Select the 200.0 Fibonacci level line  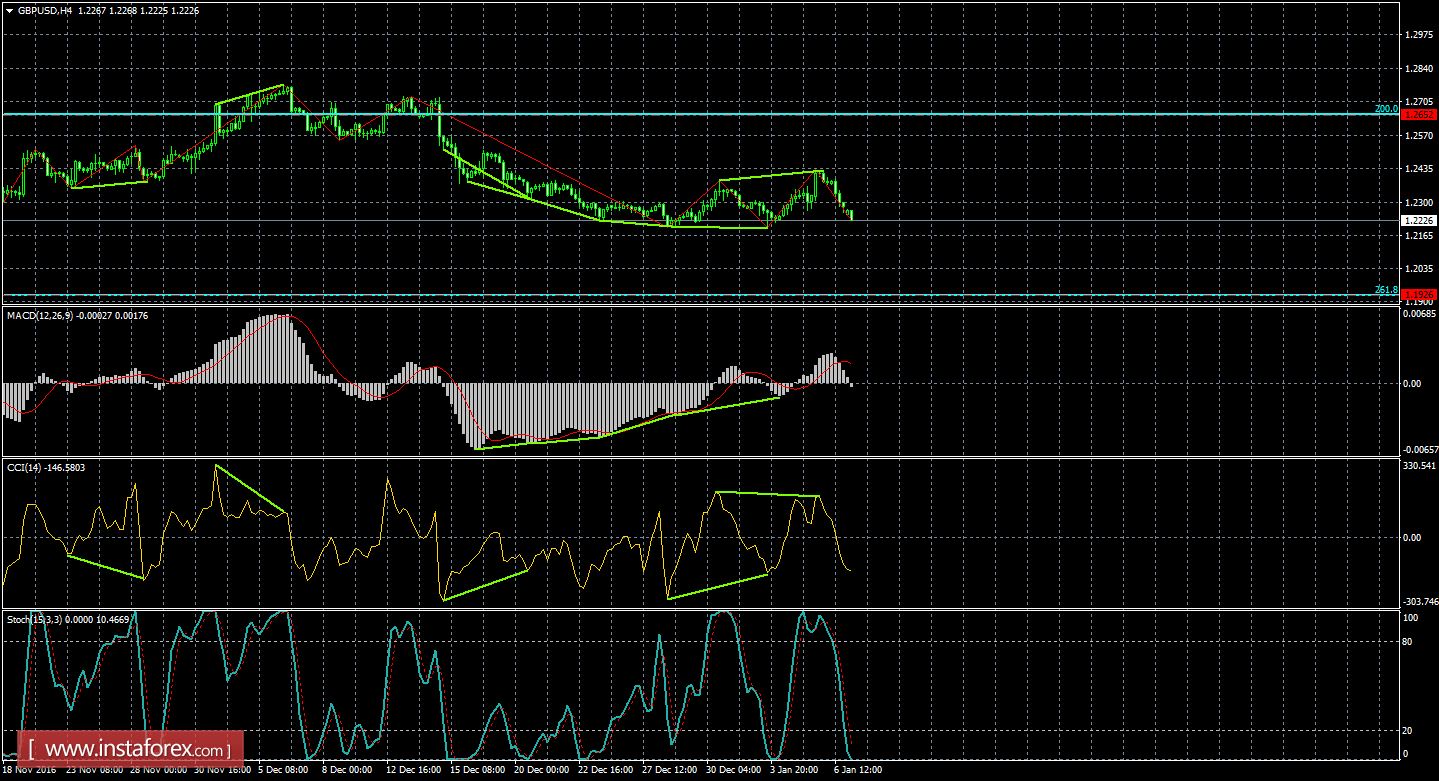click(700, 113)
